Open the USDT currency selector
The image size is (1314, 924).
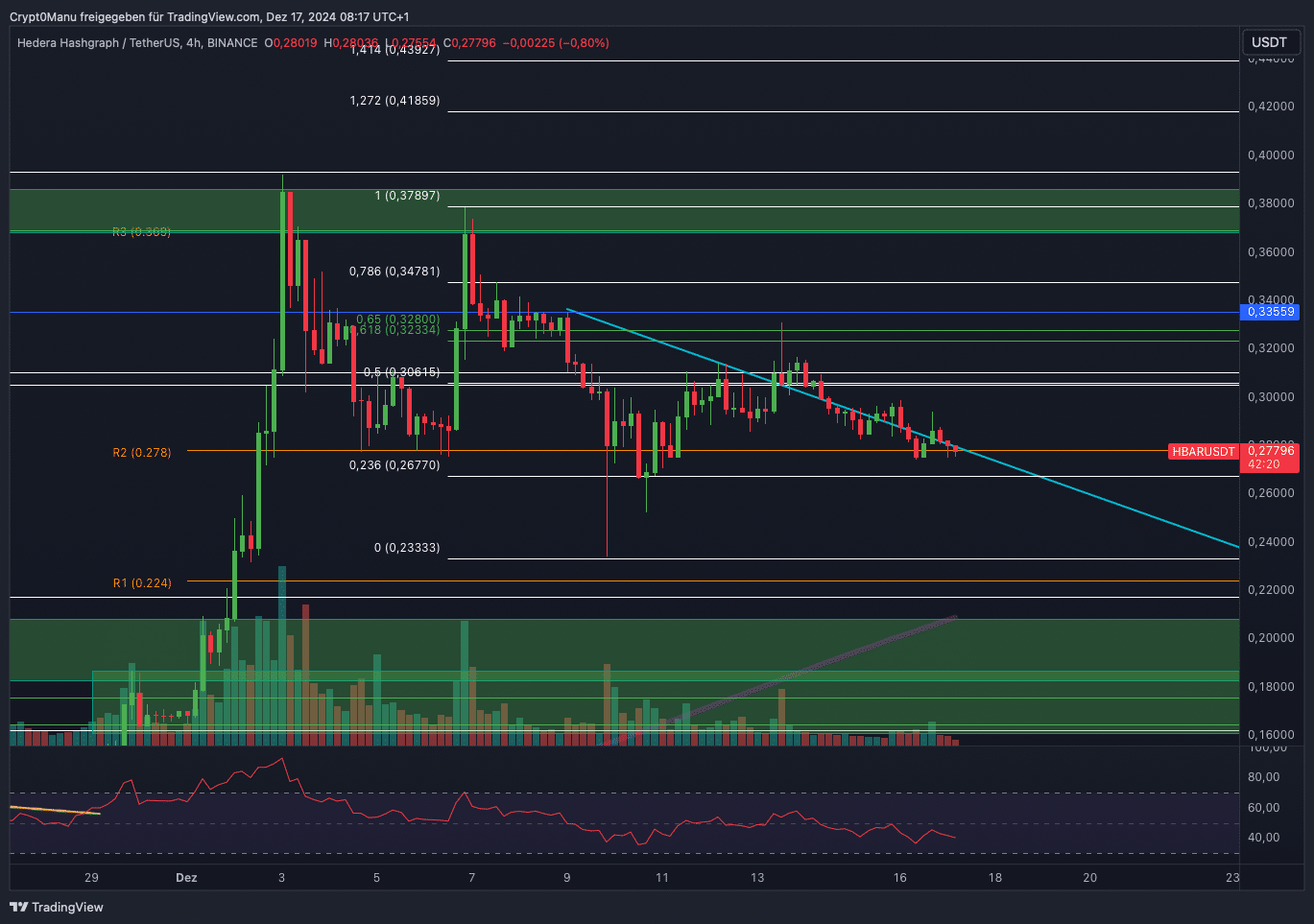pyautogui.click(x=1270, y=42)
